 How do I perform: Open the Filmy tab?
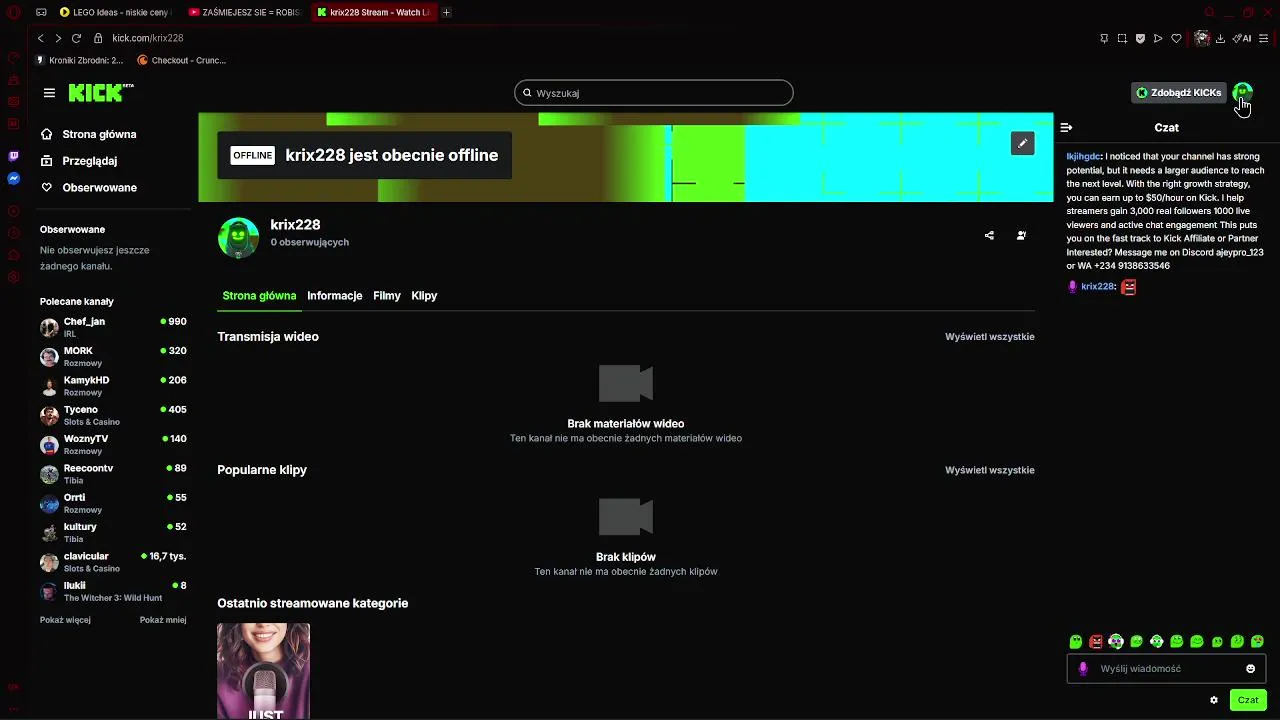click(x=387, y=296)
